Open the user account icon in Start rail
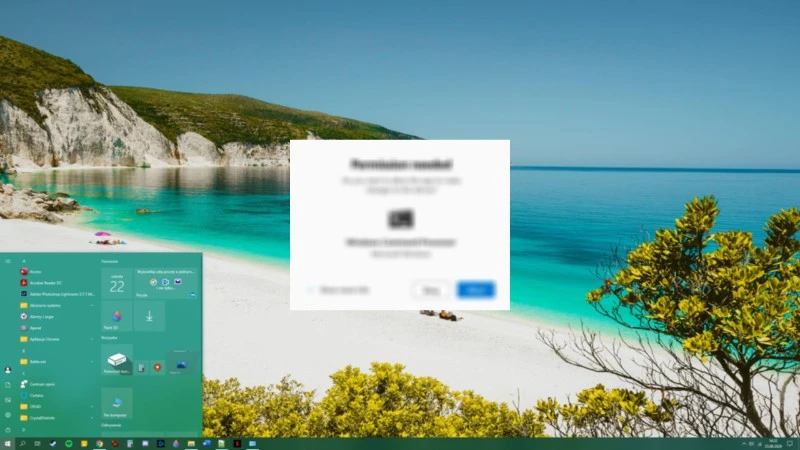 click(x=8, y=369)
